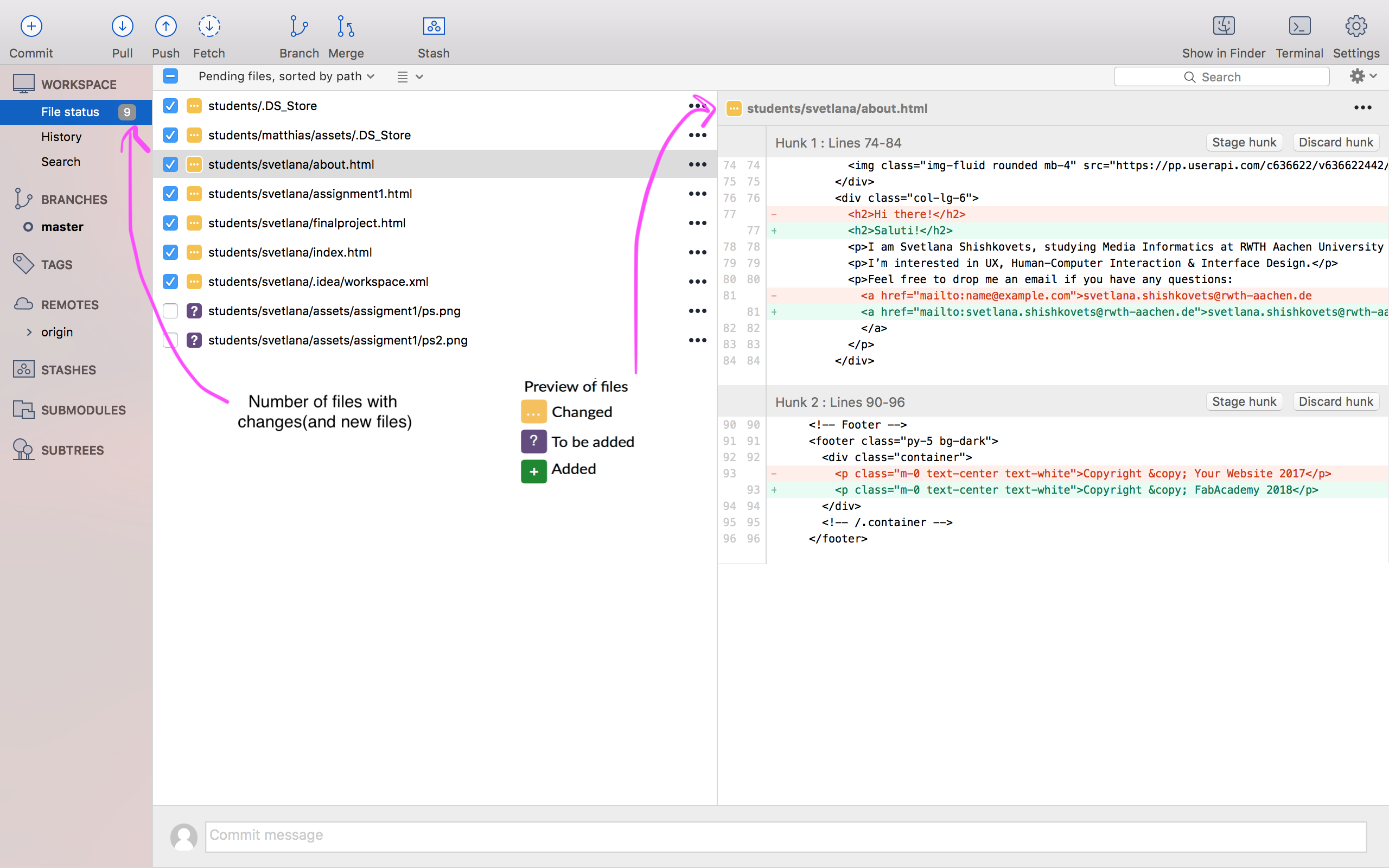Open the Merge tool
Image resolution: width=1389 pixels, height=868 pixels.
pyautogui.click(x=346, y=26)
